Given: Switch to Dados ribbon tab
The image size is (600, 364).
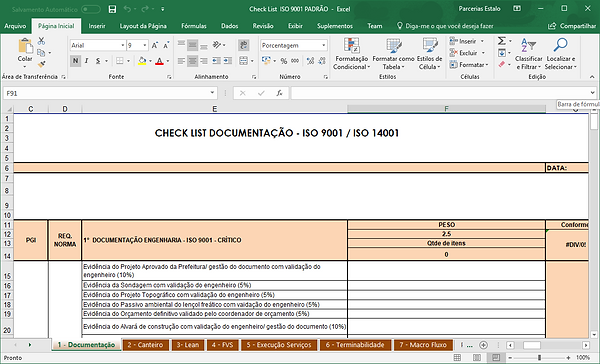Looking at the screenshot, I should click(230, 26).
